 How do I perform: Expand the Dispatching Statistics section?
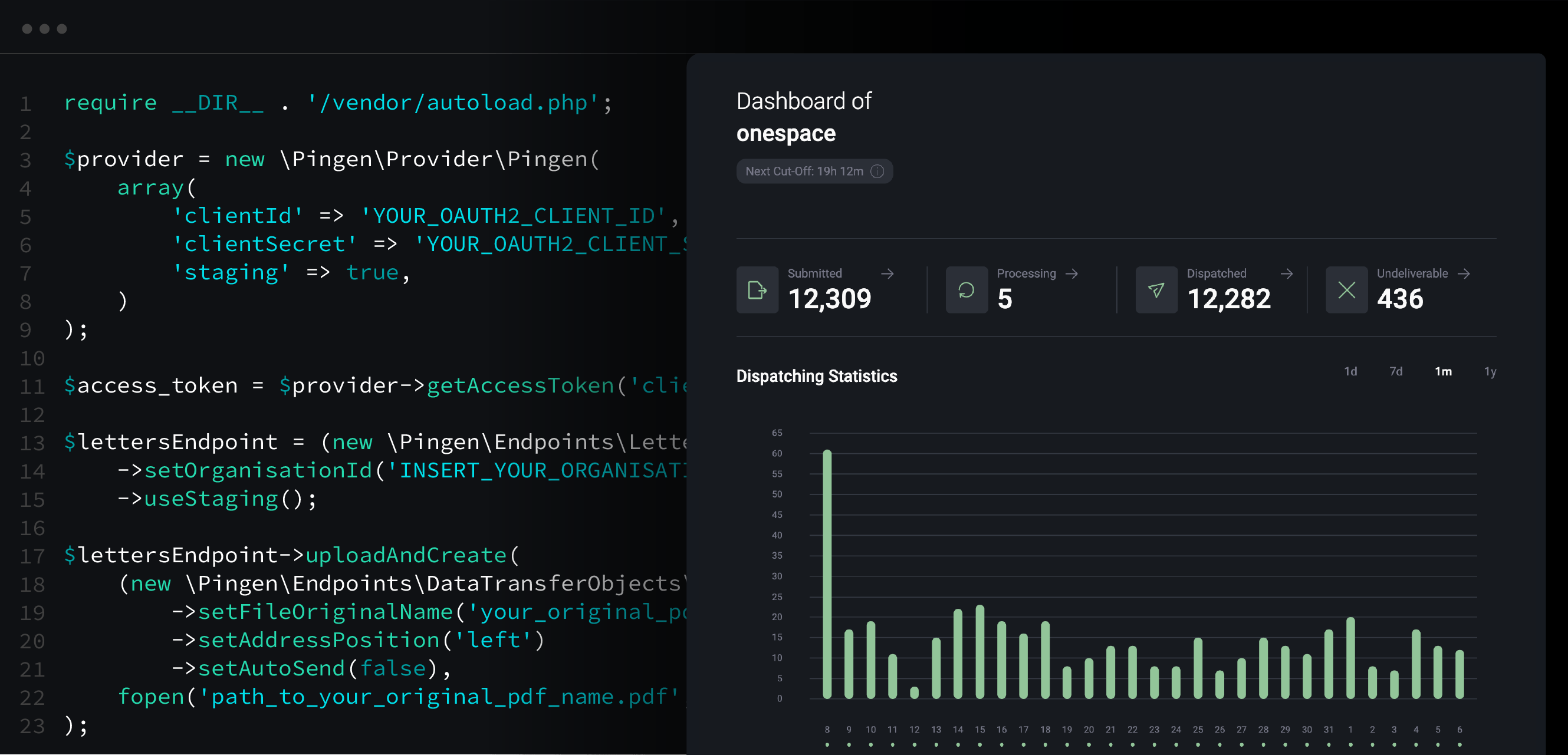click(816, 376)
